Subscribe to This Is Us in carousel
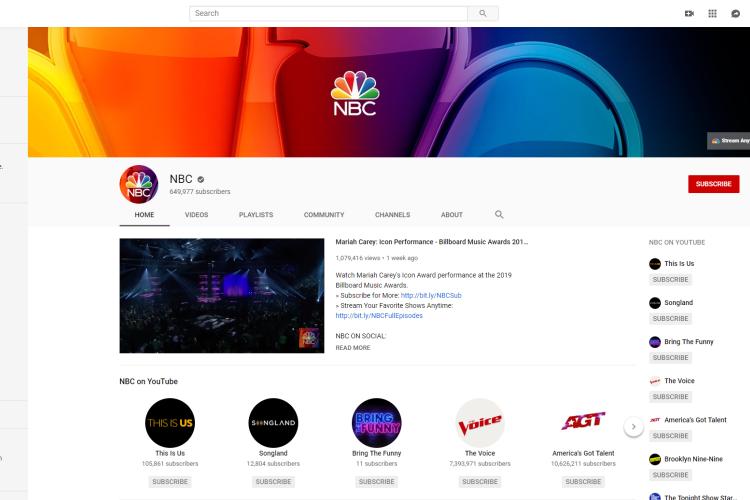The image size is (750, 500). pyautogui.click(x=170, y=482)
